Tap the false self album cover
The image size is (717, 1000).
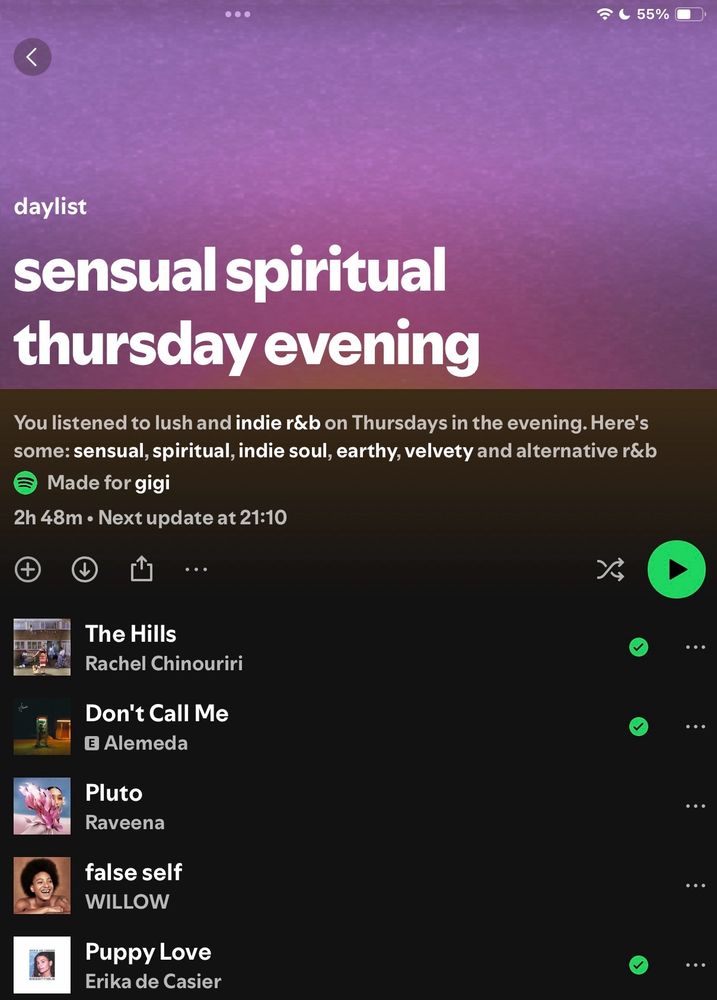click(x=42, y=885)
